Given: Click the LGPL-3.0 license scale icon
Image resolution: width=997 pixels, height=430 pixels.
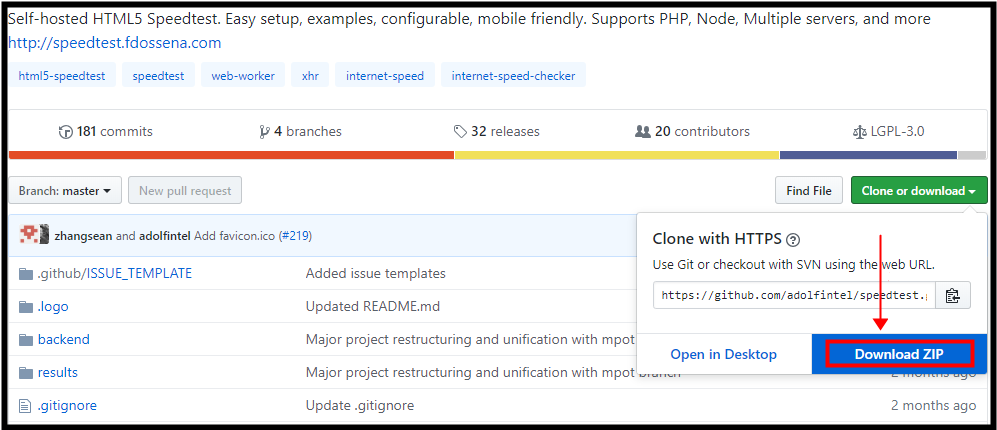Looking at the screenshot, I should tap(859, 131).
